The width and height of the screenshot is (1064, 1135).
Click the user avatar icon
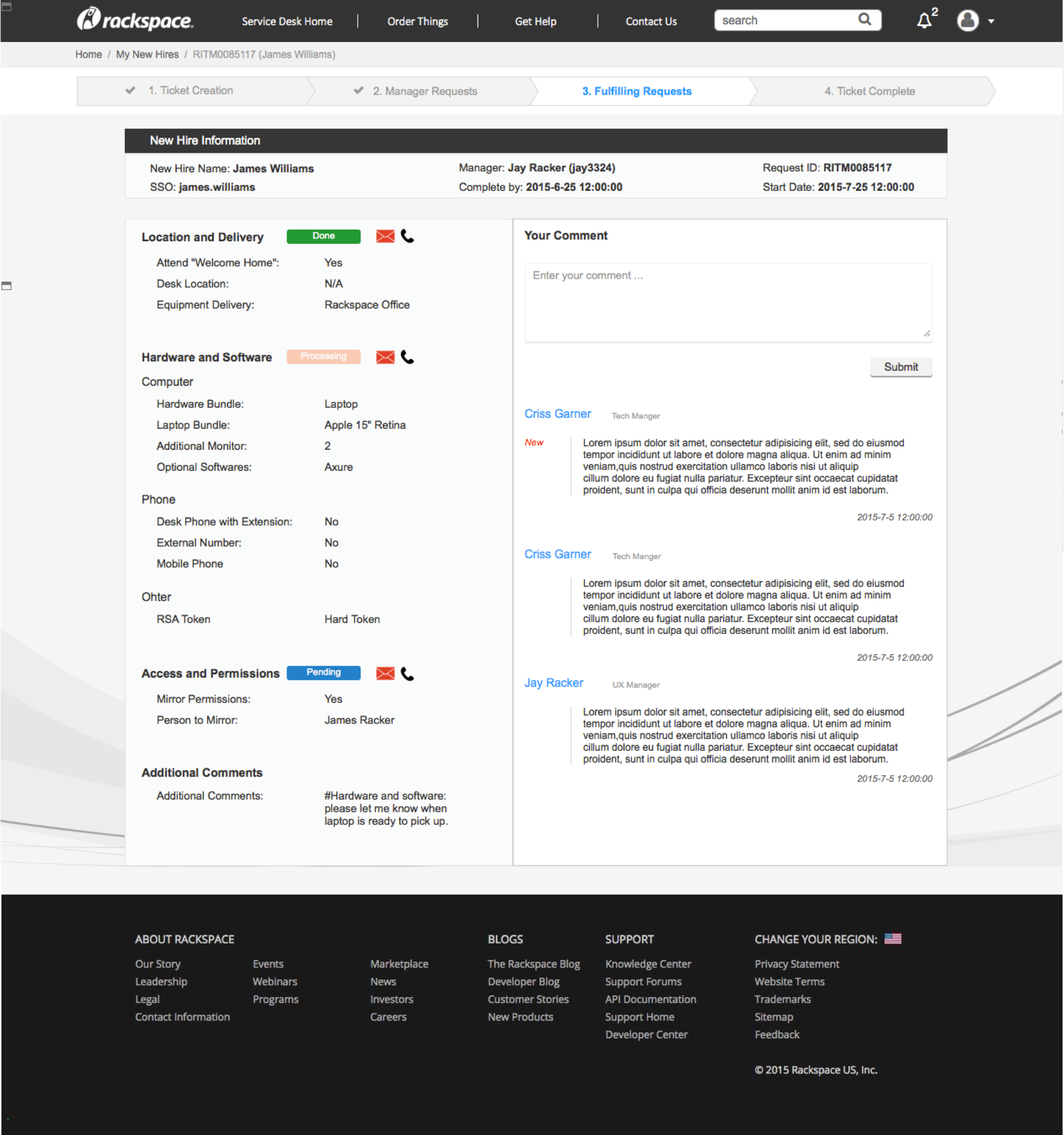tap(967, 21)
